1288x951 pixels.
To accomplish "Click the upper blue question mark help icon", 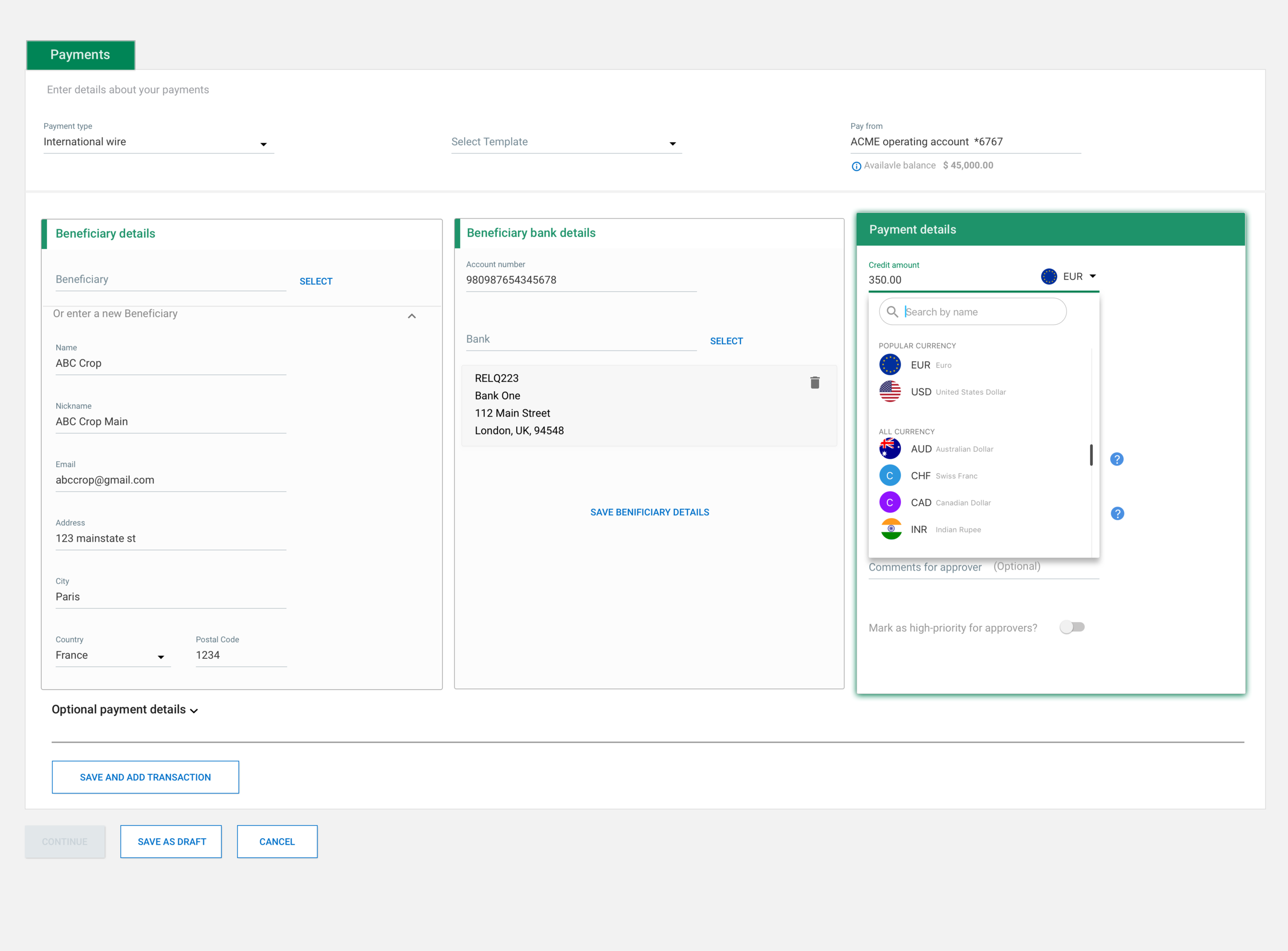I will point(1116,459).
